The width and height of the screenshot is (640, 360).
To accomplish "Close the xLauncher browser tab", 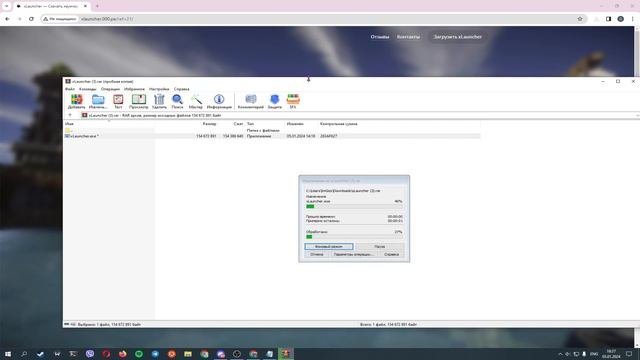I will tap(85, 6).
